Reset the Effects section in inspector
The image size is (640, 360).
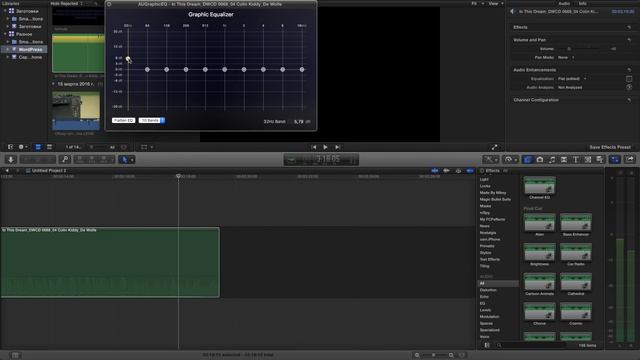click(x=629, y=27)
